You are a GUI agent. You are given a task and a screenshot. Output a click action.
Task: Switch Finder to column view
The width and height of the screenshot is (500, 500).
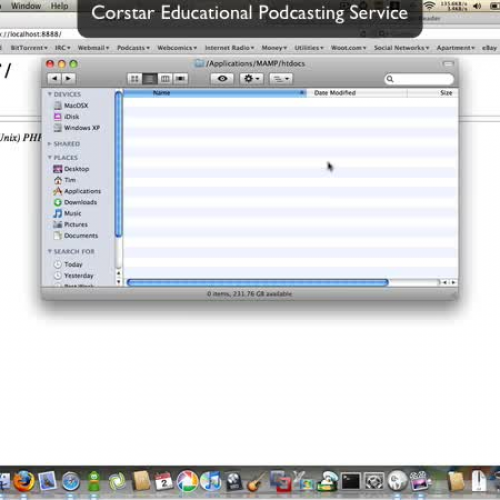tap(165, 79)
